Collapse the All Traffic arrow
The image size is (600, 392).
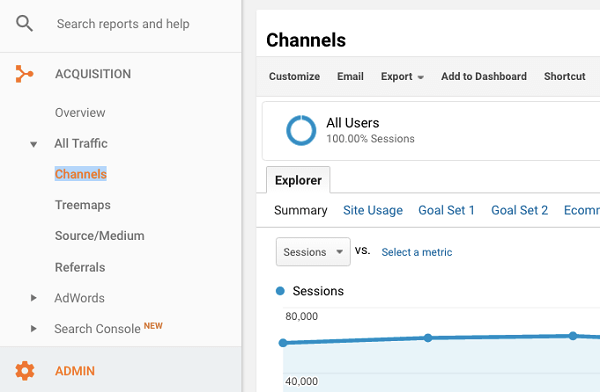(34, 144)
